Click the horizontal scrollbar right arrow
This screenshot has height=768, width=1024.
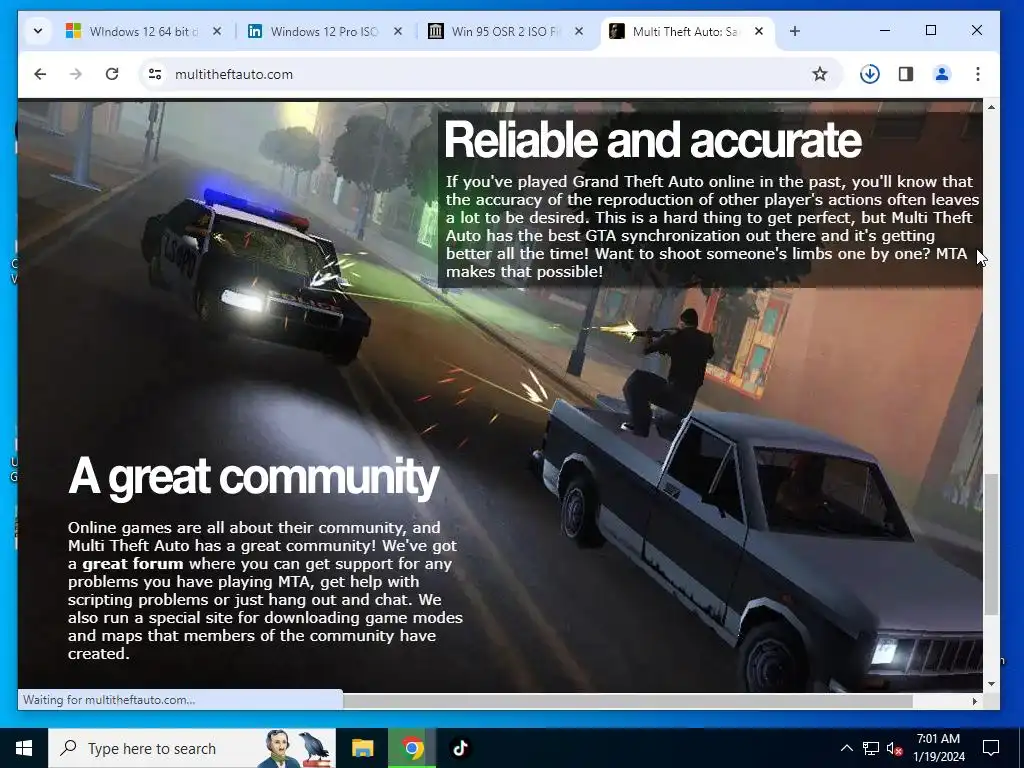coord(974,701)
